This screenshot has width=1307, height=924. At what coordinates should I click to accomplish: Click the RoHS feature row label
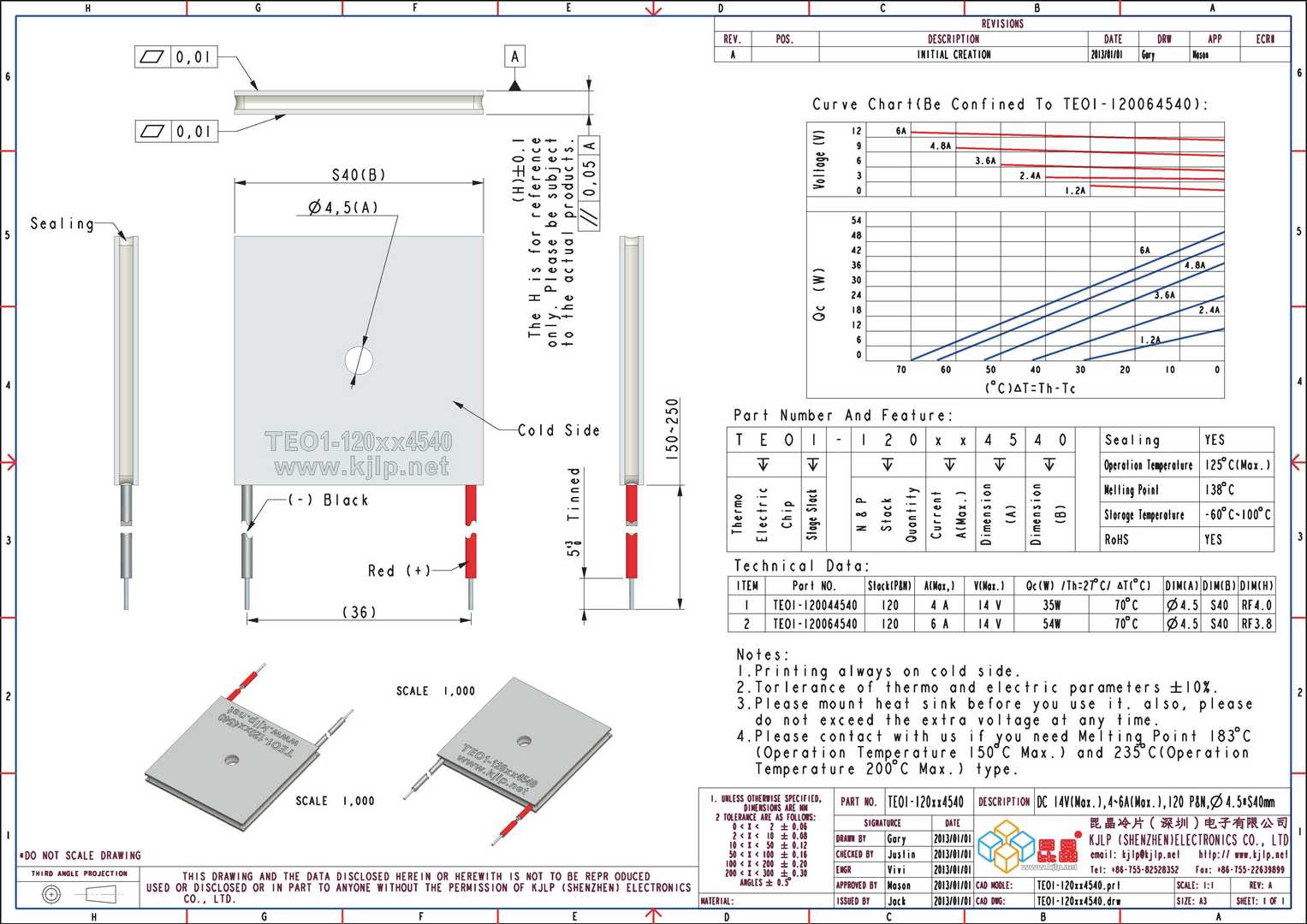tap(1116, 539)
